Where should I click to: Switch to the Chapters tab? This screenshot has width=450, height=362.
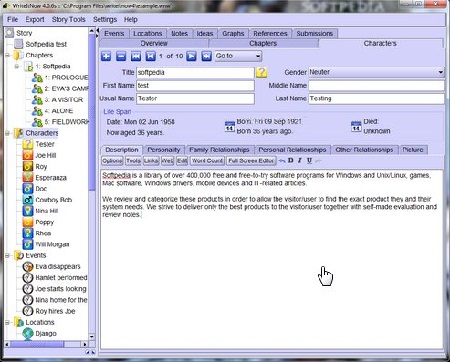[263, 43]
